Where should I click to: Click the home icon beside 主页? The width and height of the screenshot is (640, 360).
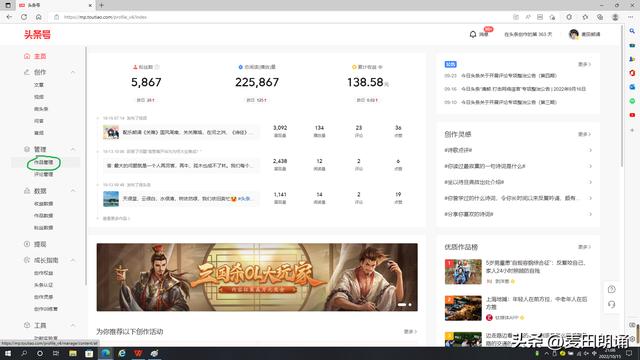[x=27, y=56]
